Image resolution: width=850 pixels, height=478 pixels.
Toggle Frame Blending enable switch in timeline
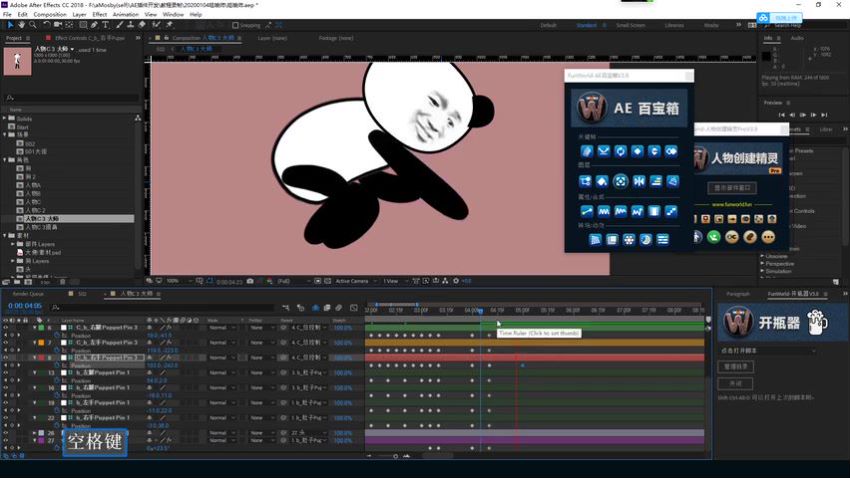coord(327,308)
